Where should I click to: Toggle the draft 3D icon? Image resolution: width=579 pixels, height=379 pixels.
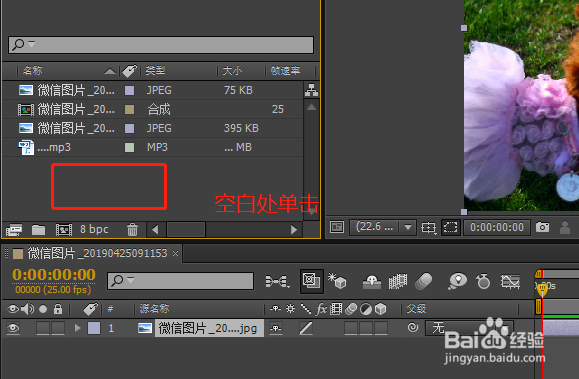[x=337, y=281]
